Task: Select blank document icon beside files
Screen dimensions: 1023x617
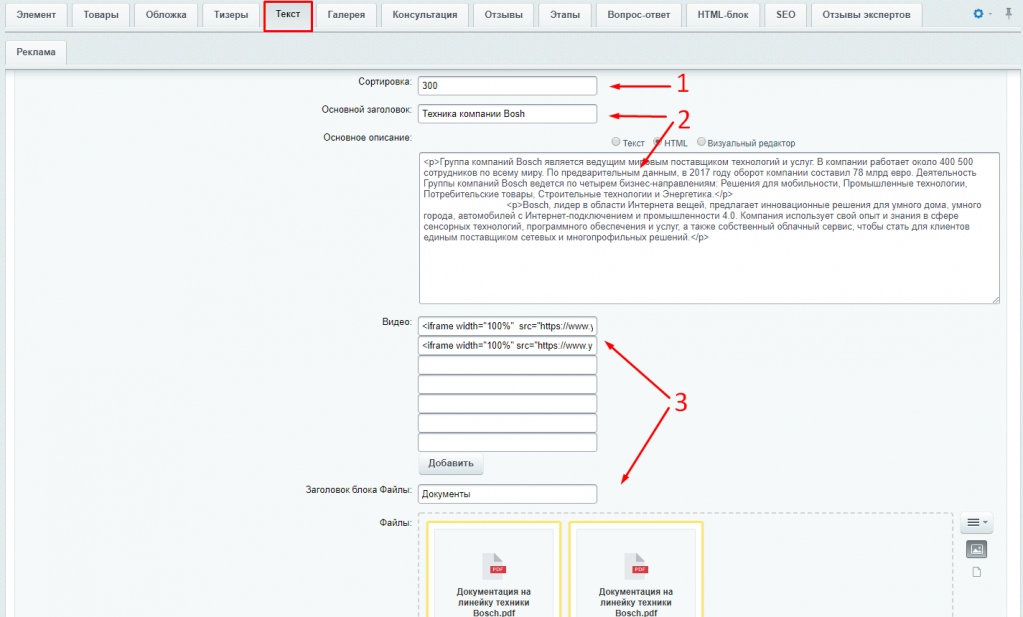Action: (x=976, y=572)
